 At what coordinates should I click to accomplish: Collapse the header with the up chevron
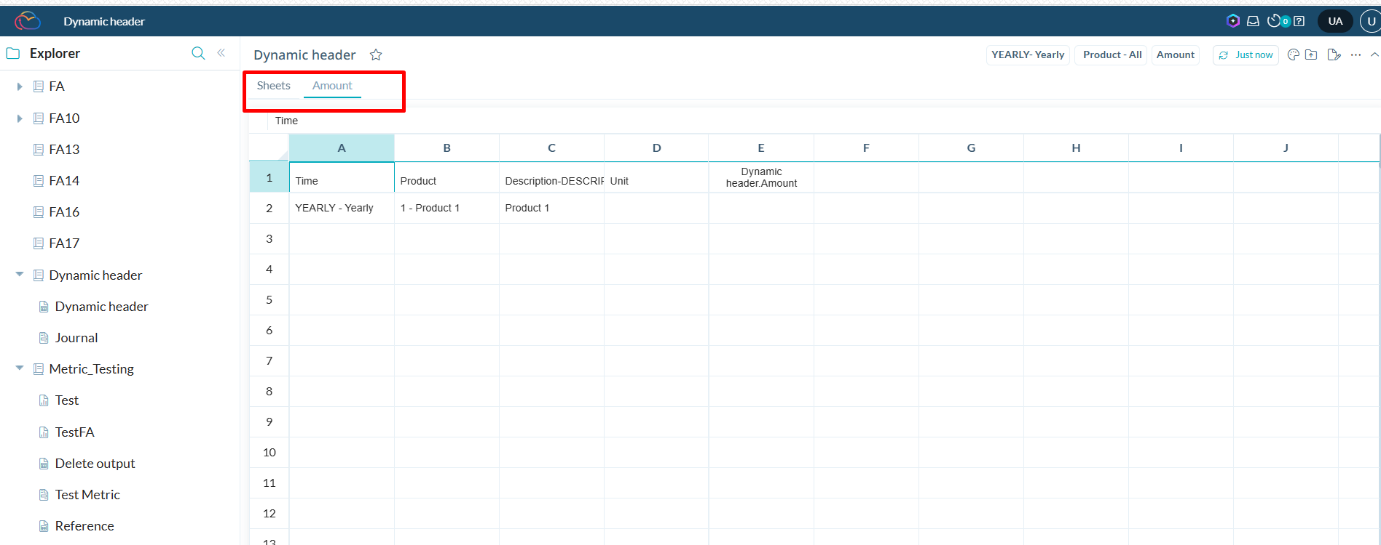tap(1374, 55)
